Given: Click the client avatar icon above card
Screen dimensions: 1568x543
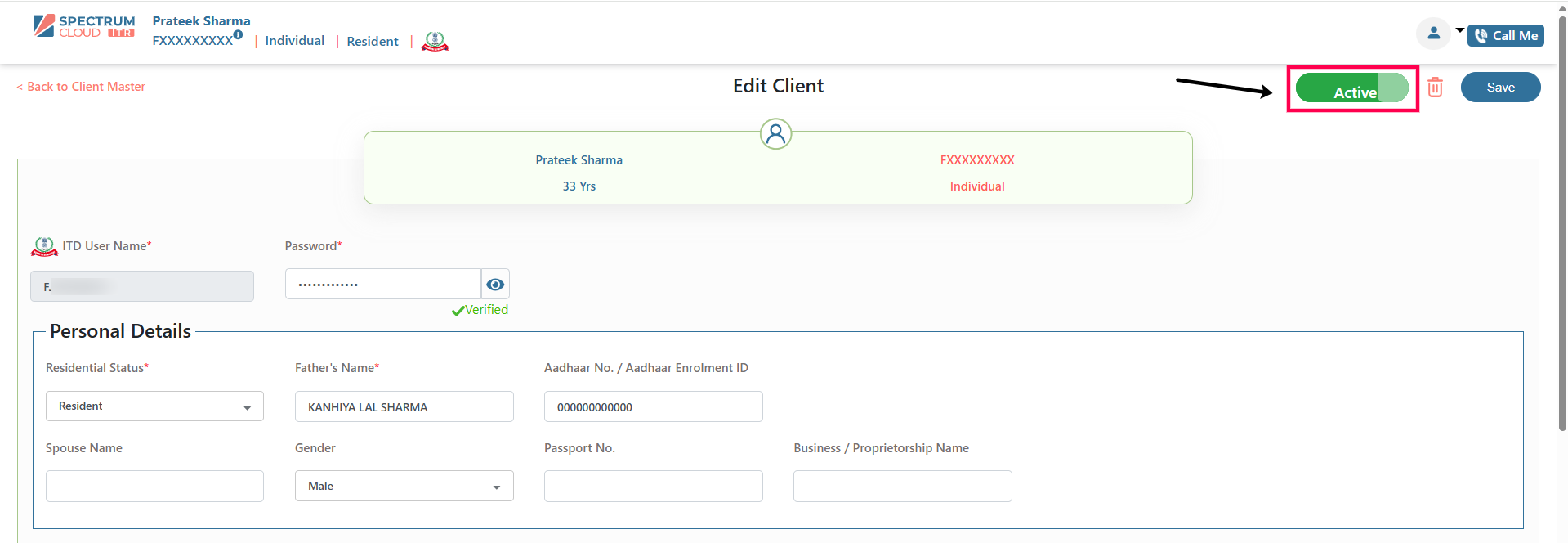Looking at the screenshot, I should tap(775, 133).
